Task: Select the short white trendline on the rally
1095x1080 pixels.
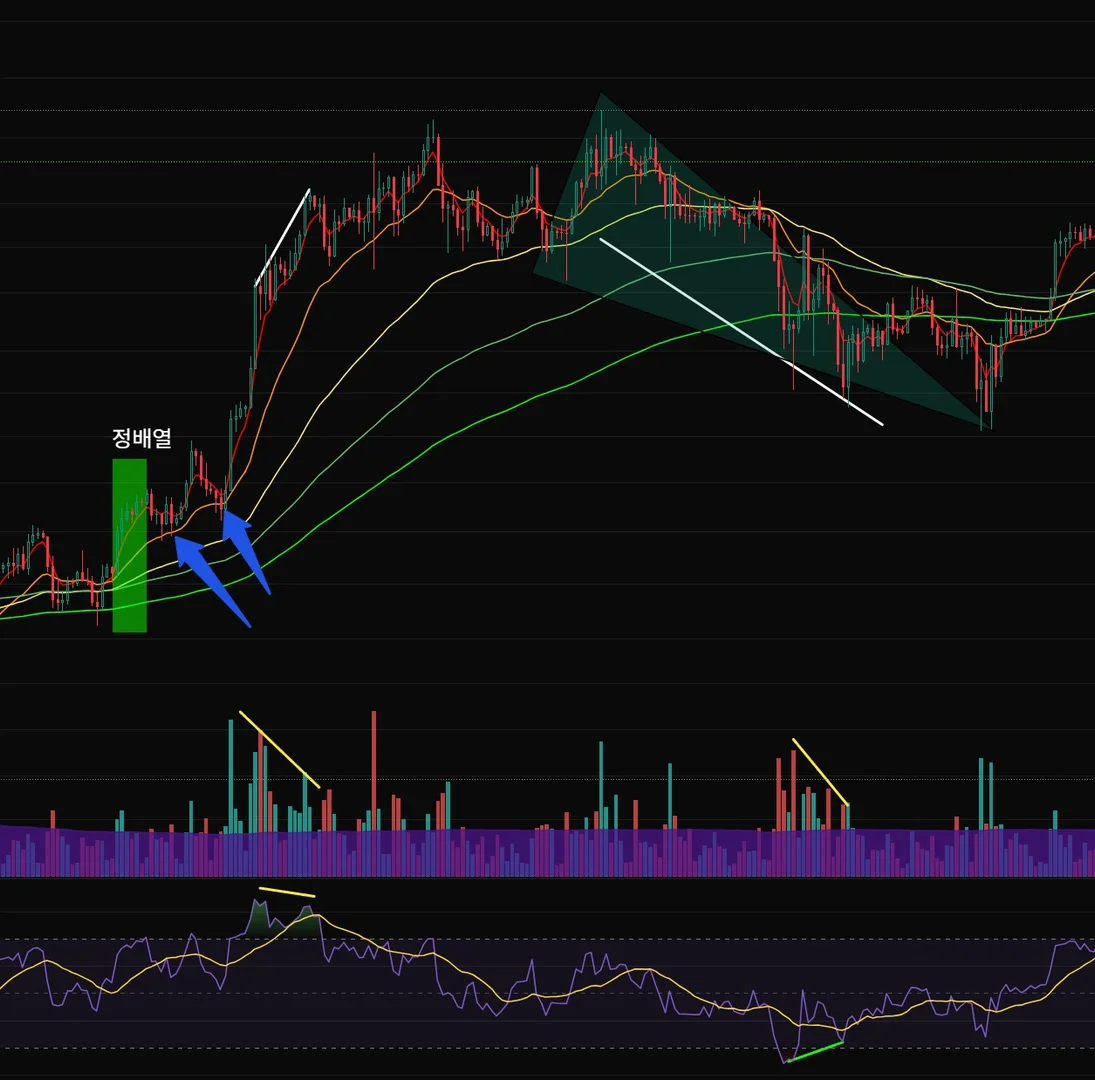Action: [282, 237]
